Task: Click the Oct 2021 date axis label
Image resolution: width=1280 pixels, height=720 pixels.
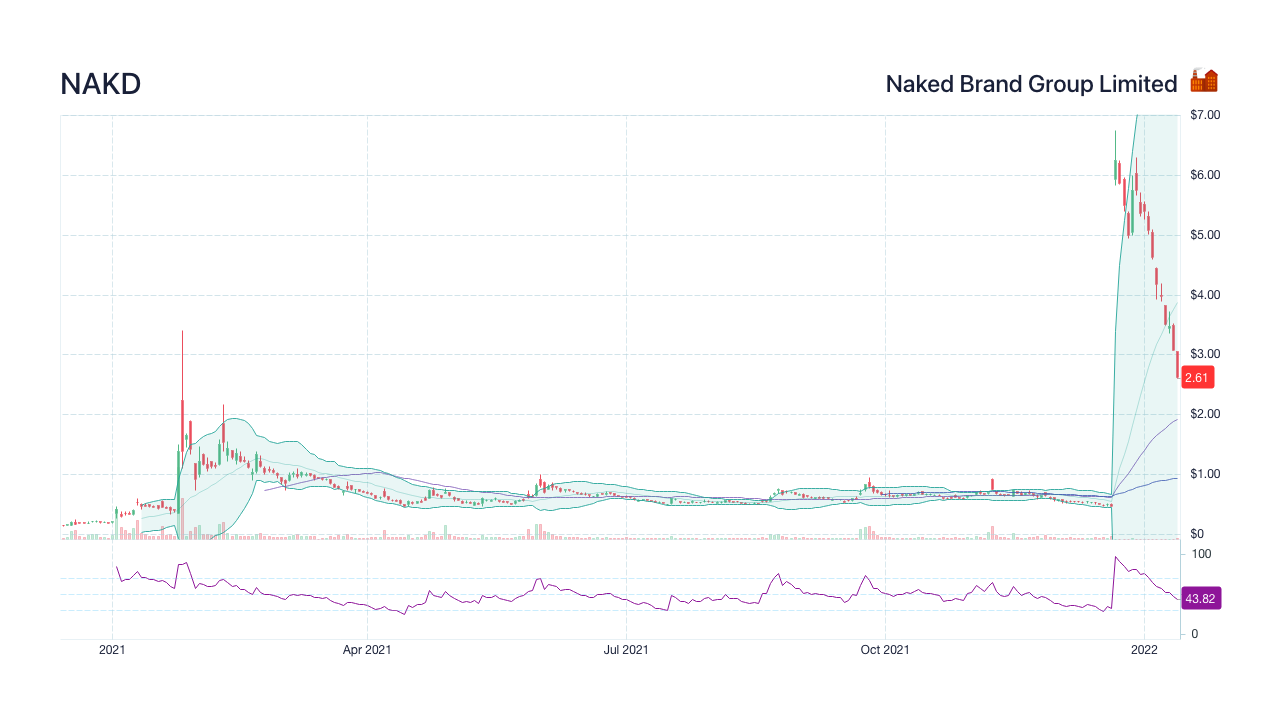Action: coord(885,651)
